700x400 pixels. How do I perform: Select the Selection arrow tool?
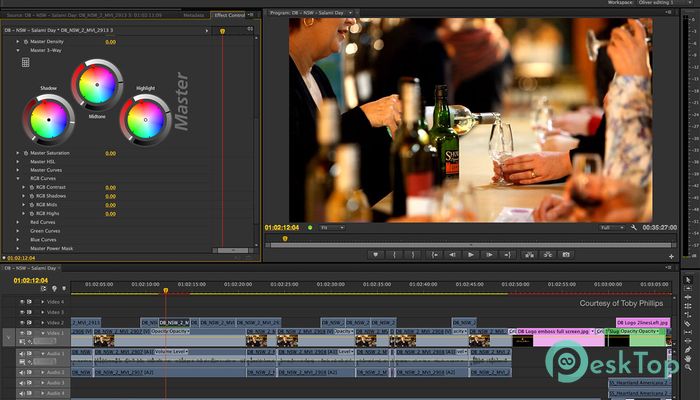coord(688,280)
